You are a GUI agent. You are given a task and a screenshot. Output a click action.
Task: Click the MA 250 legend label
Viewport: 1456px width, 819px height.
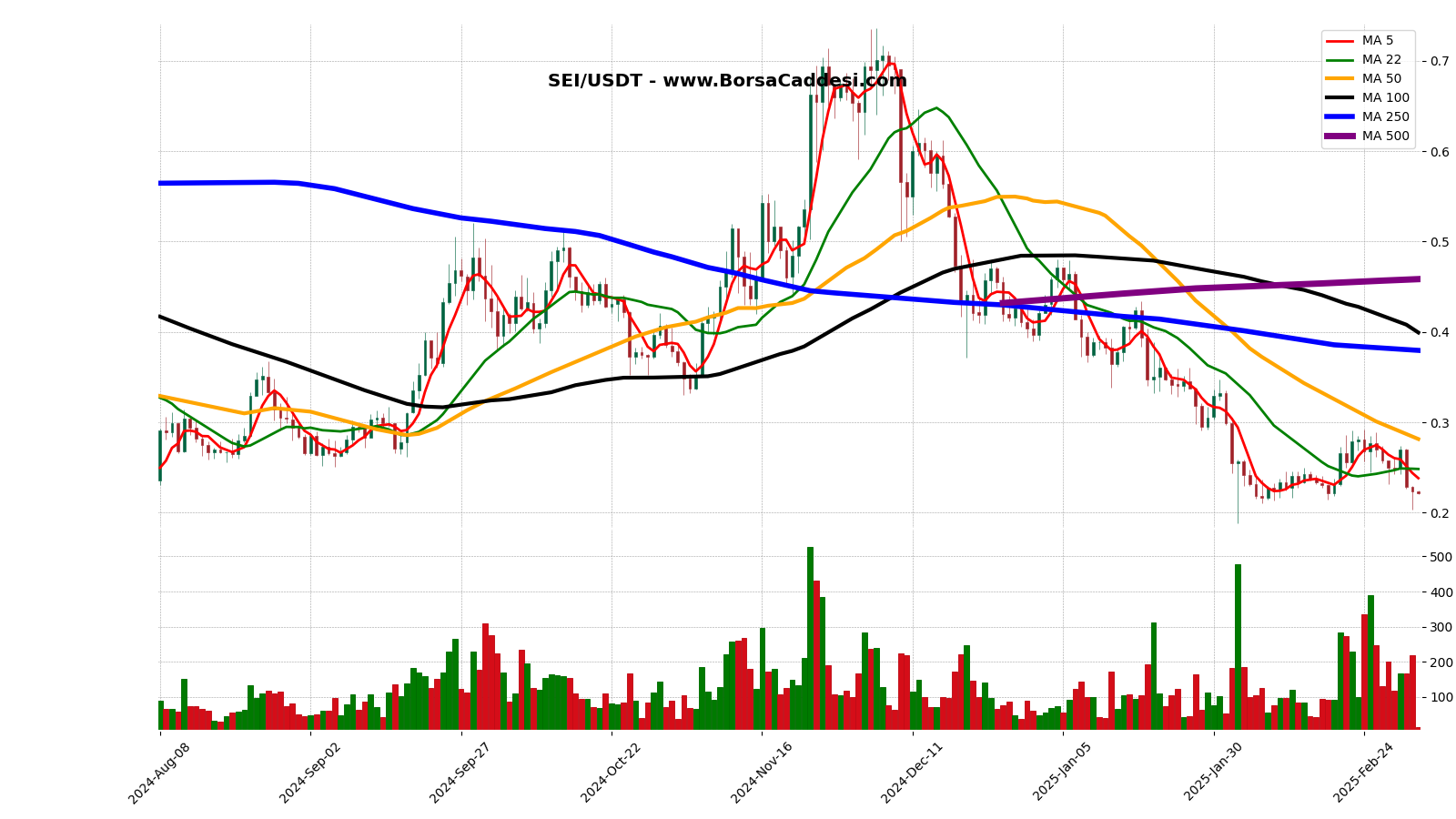point(1385,117)
